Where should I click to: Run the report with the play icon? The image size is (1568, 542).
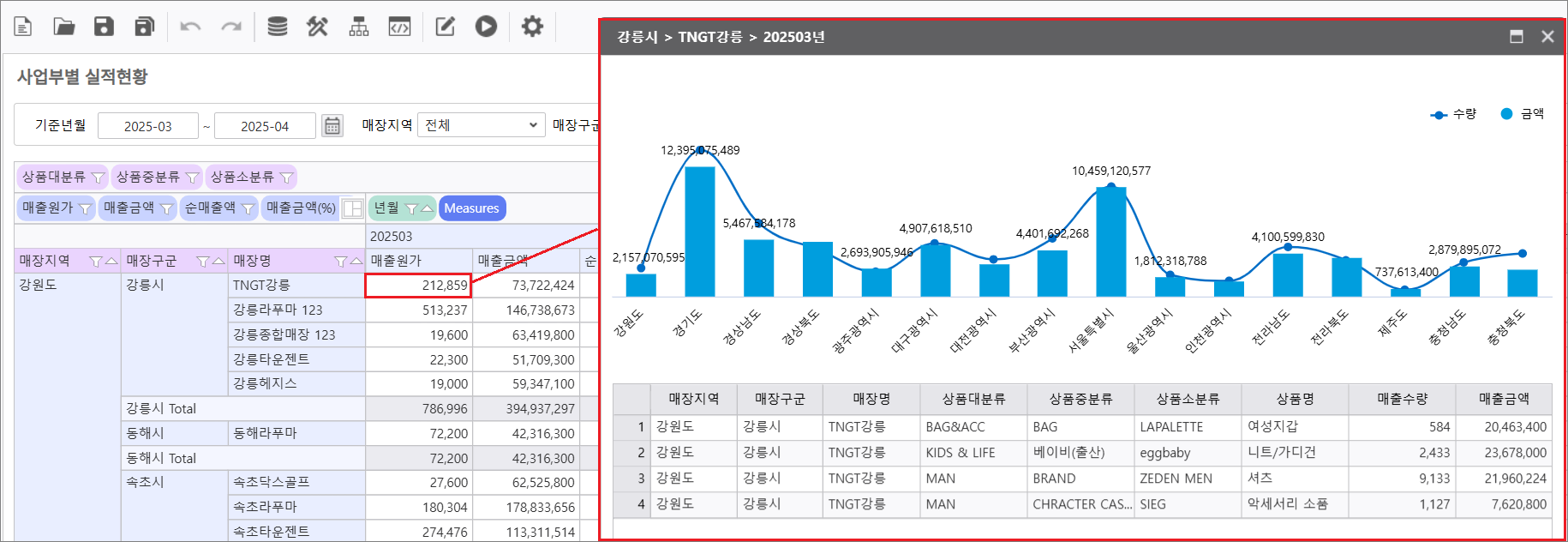click(486, 27)
